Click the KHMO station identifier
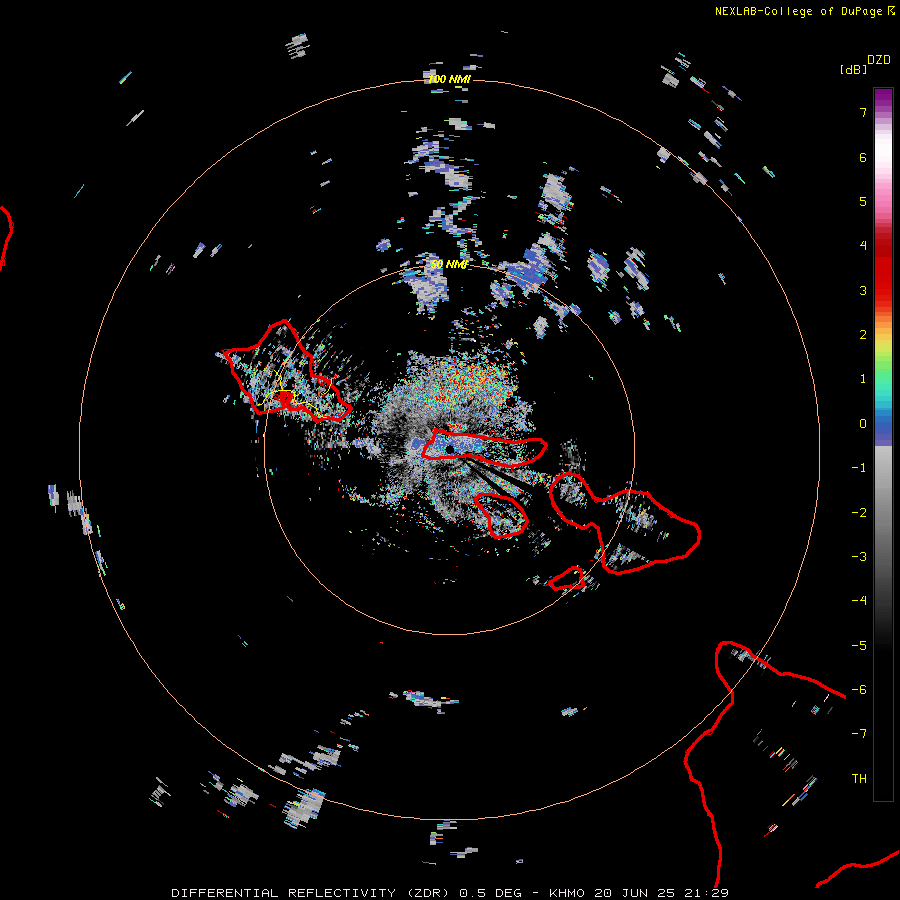The width and height of the screenshot is (900, 900). 567,893
